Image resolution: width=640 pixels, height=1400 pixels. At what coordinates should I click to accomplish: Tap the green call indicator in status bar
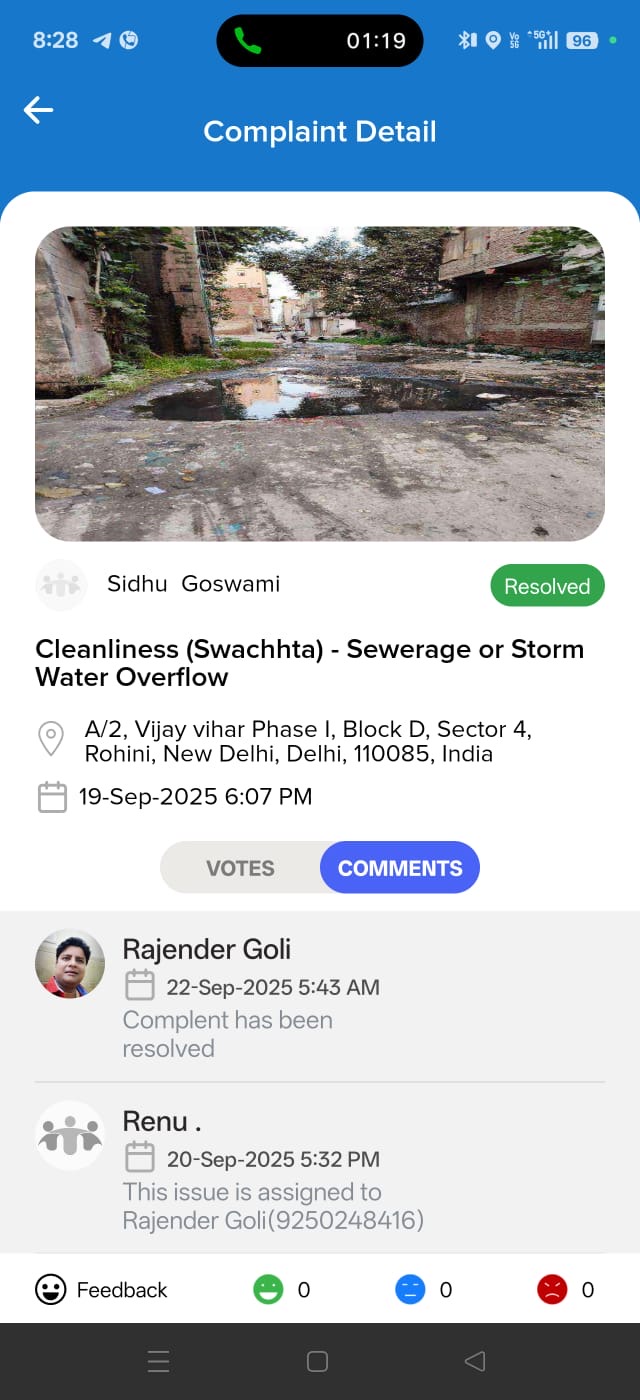point(247,41)
